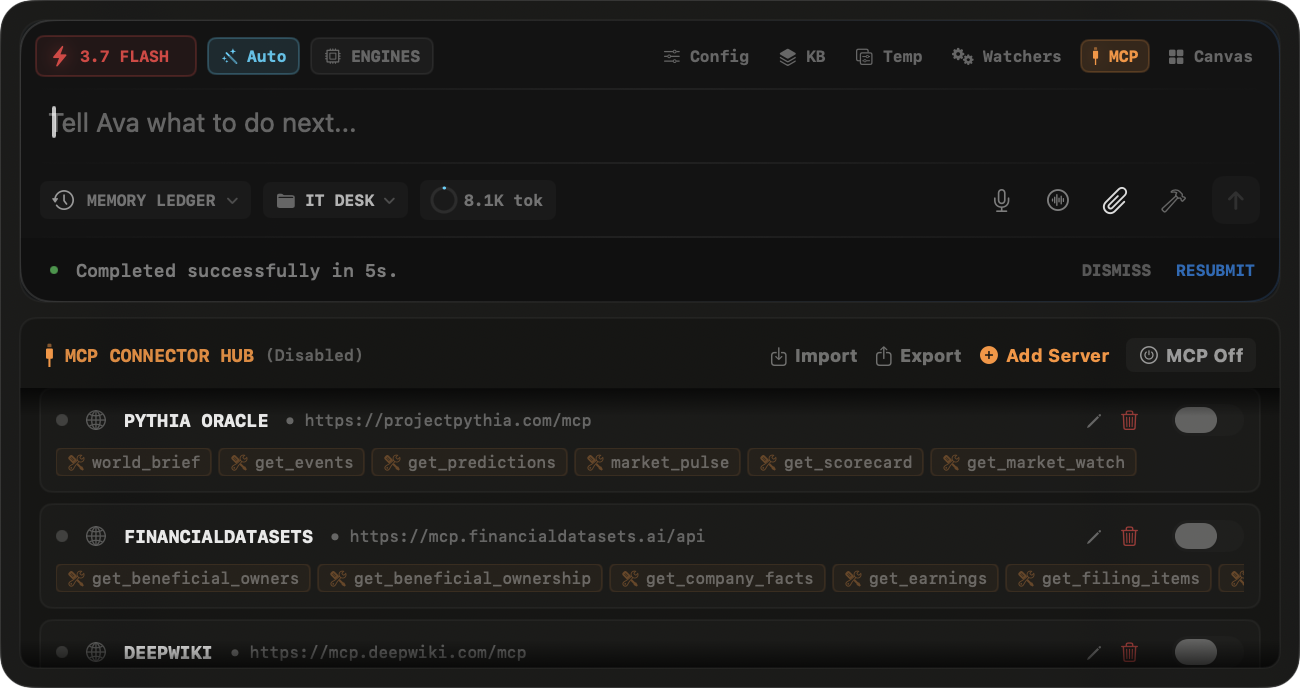Open the Canvas tab
The image size is (1300, 688).
1210,56
